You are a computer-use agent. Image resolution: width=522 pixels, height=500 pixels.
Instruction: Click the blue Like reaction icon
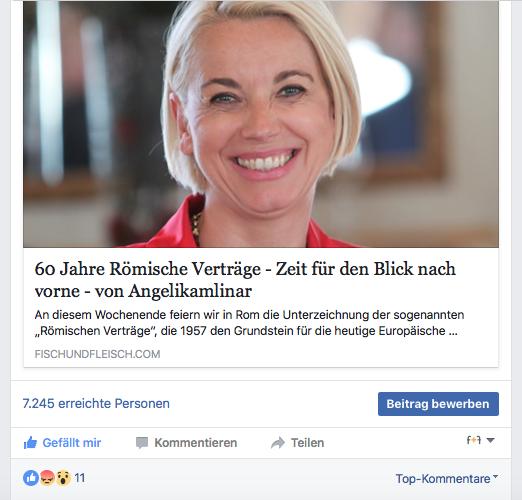pos(31,478)
